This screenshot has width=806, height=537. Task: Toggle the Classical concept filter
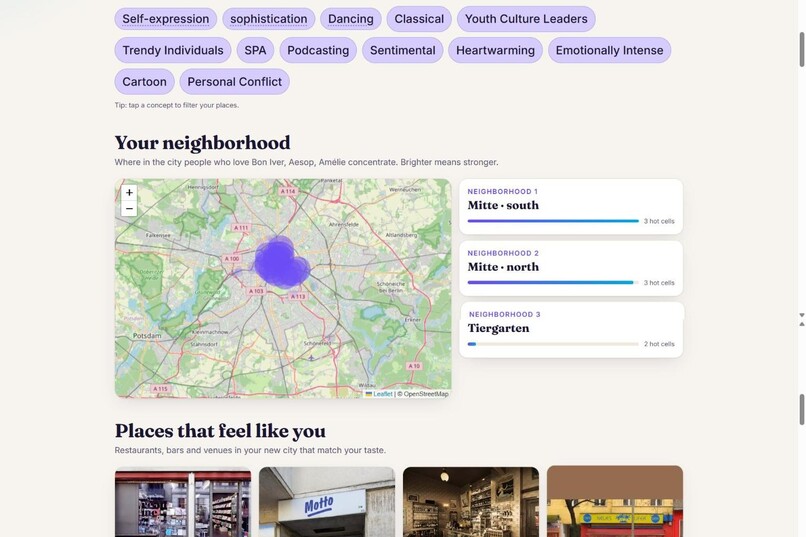point(419,19)
